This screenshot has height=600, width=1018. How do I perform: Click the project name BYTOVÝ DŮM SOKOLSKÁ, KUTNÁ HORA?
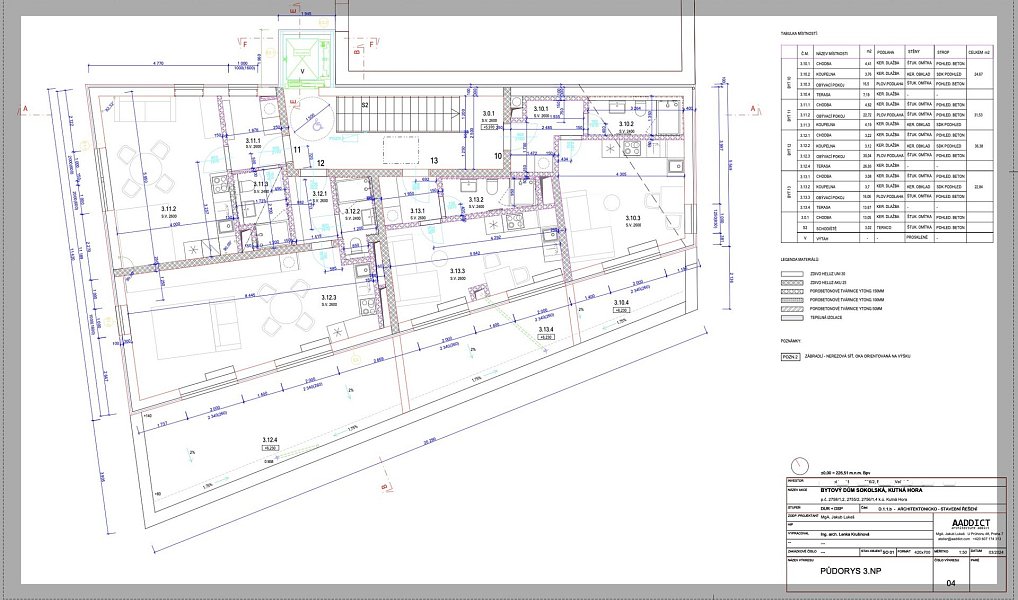(871, 490)
